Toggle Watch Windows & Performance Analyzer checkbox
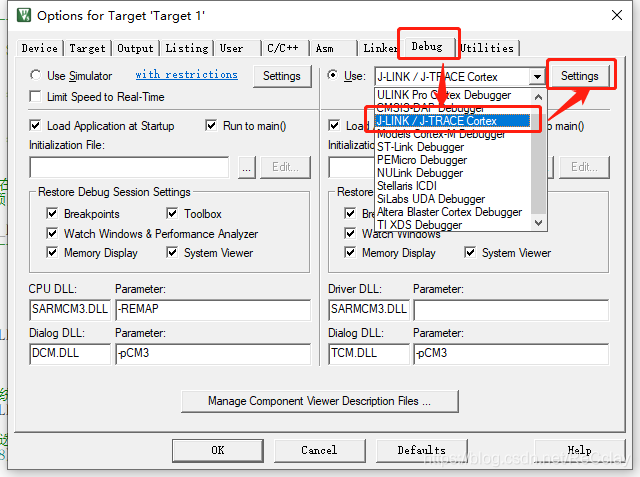This screenshot has height=477, width=640. tap(52, 233)
